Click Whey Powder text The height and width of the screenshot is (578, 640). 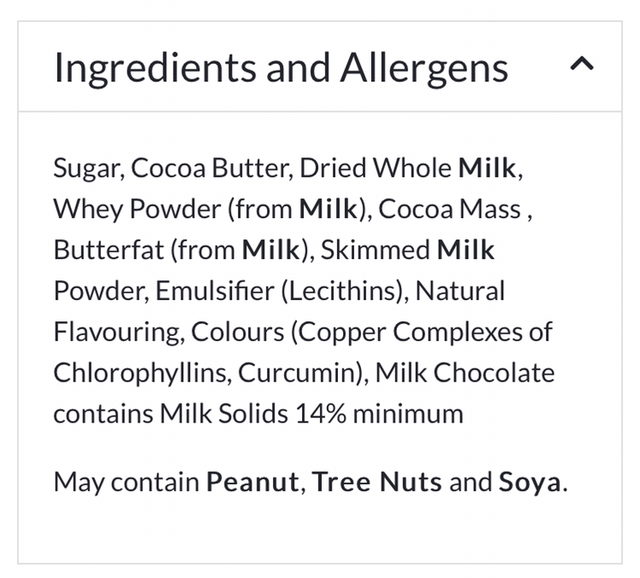(x=136, y=209)
